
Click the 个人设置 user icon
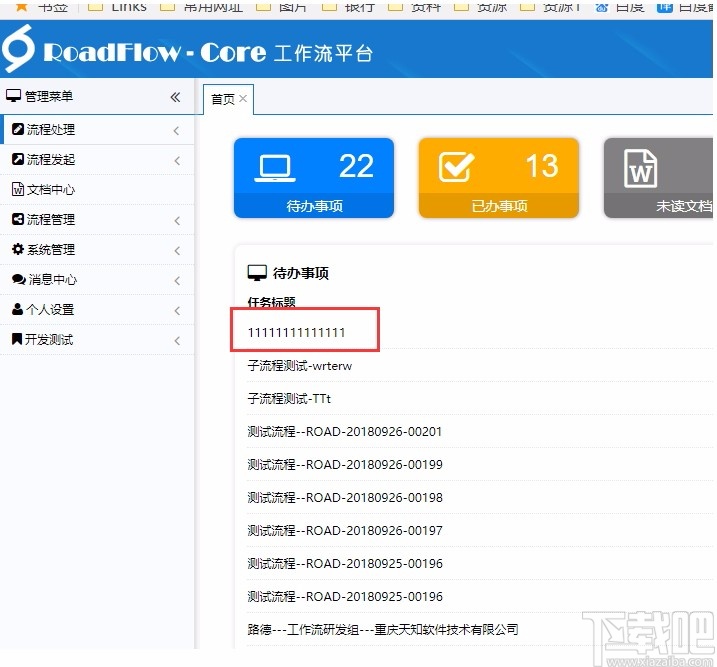17,309
